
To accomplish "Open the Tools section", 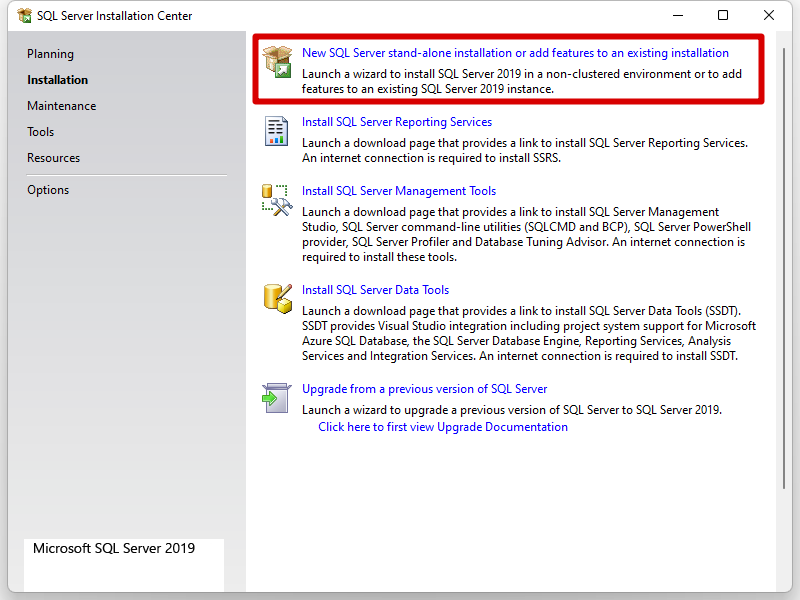I will (41, 132).
